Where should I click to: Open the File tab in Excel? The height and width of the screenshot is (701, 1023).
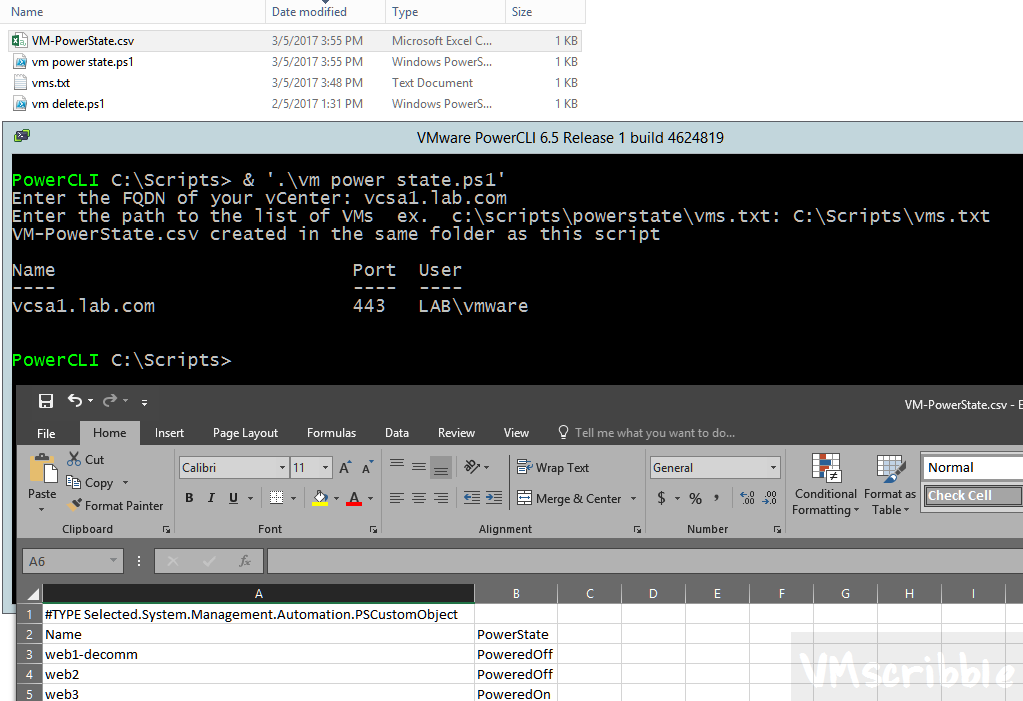coord(46,433)
